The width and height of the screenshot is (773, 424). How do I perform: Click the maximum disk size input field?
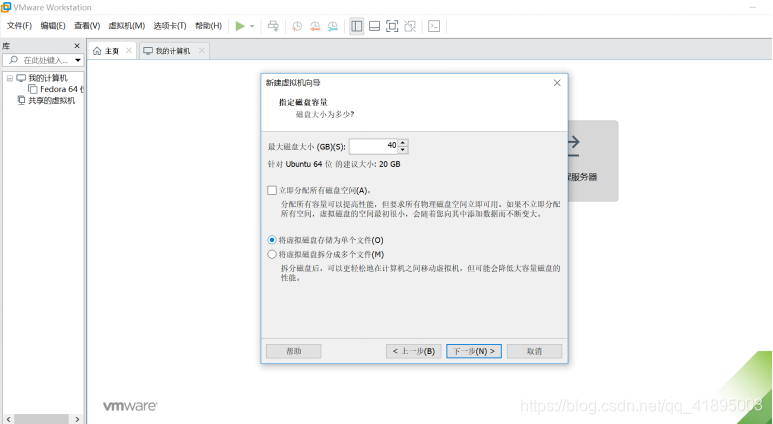click(374, 146)
